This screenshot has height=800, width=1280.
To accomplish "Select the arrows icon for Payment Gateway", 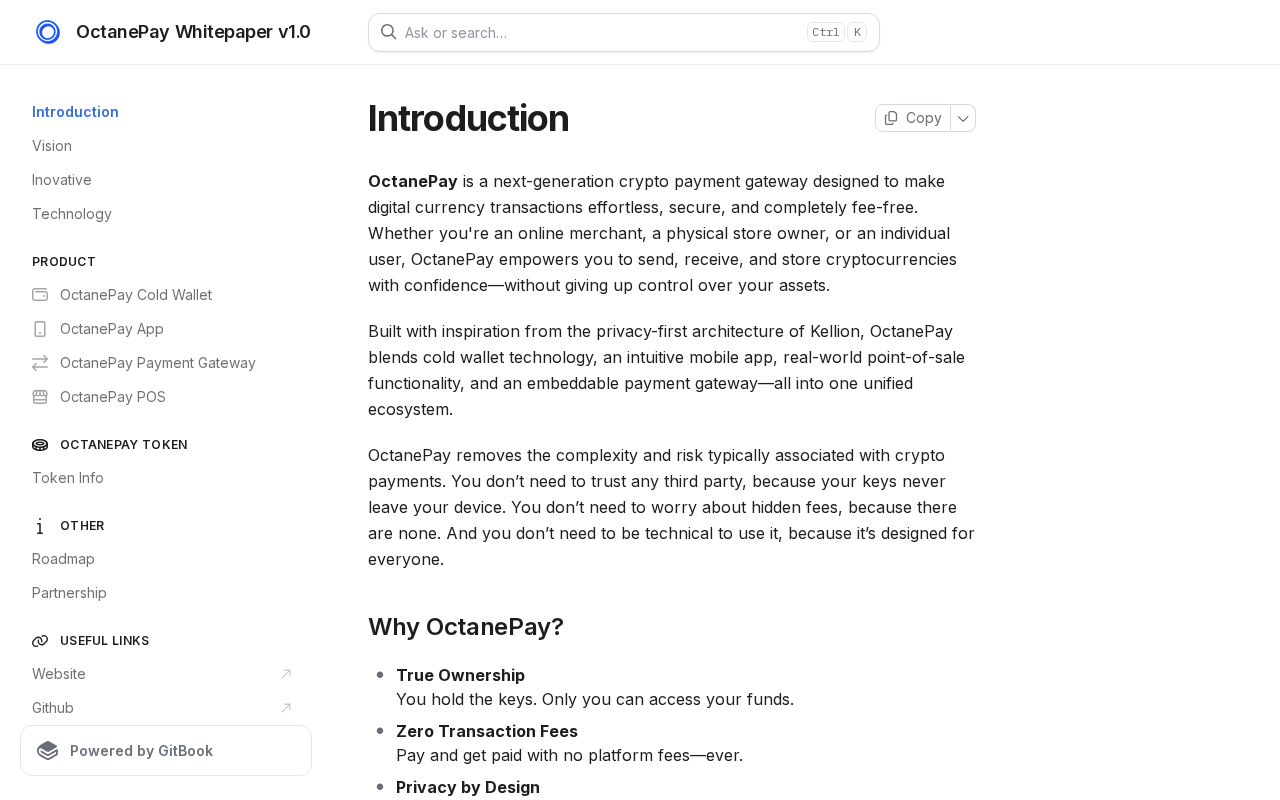I will [40, 362].
